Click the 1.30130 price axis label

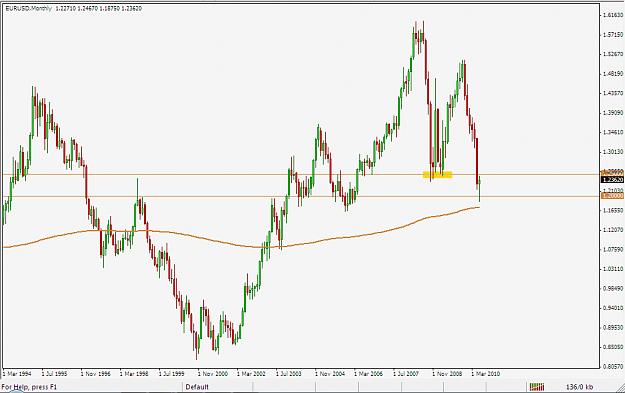coord(613,152)
